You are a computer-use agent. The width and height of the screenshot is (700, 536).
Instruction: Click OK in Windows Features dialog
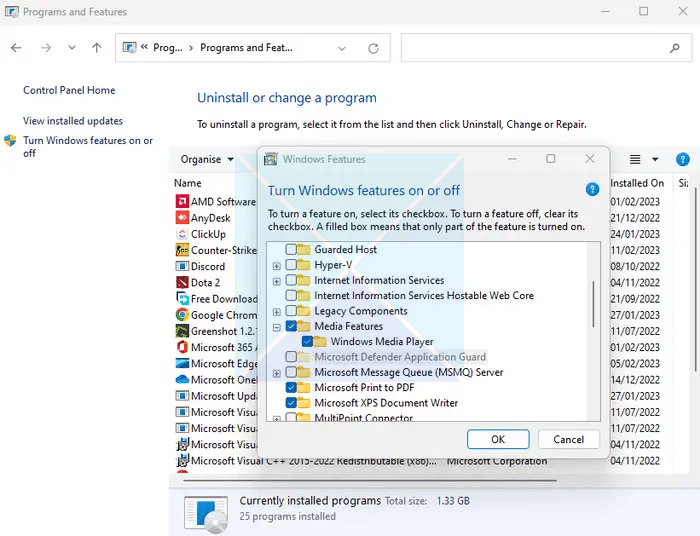(498, 440)
